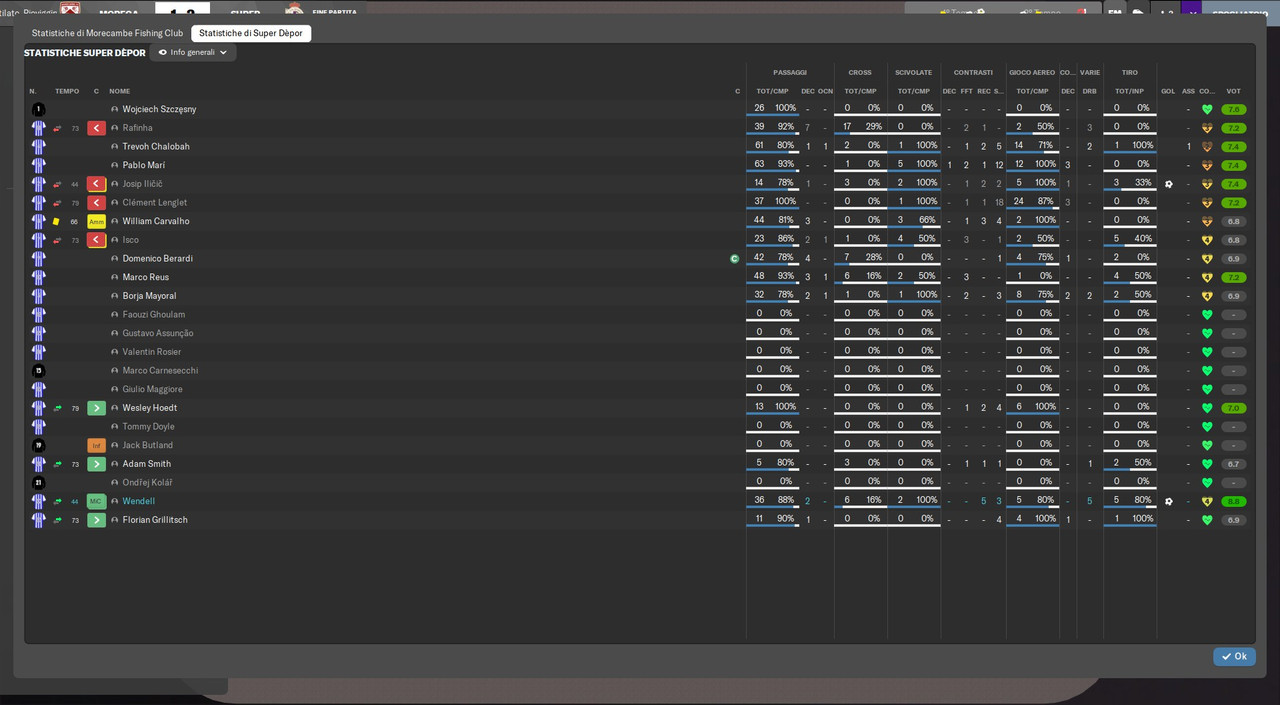Click the red substituted-off arrow beside Rafinha
Viewport: 1280px width, 705px height.
point(96,128)
